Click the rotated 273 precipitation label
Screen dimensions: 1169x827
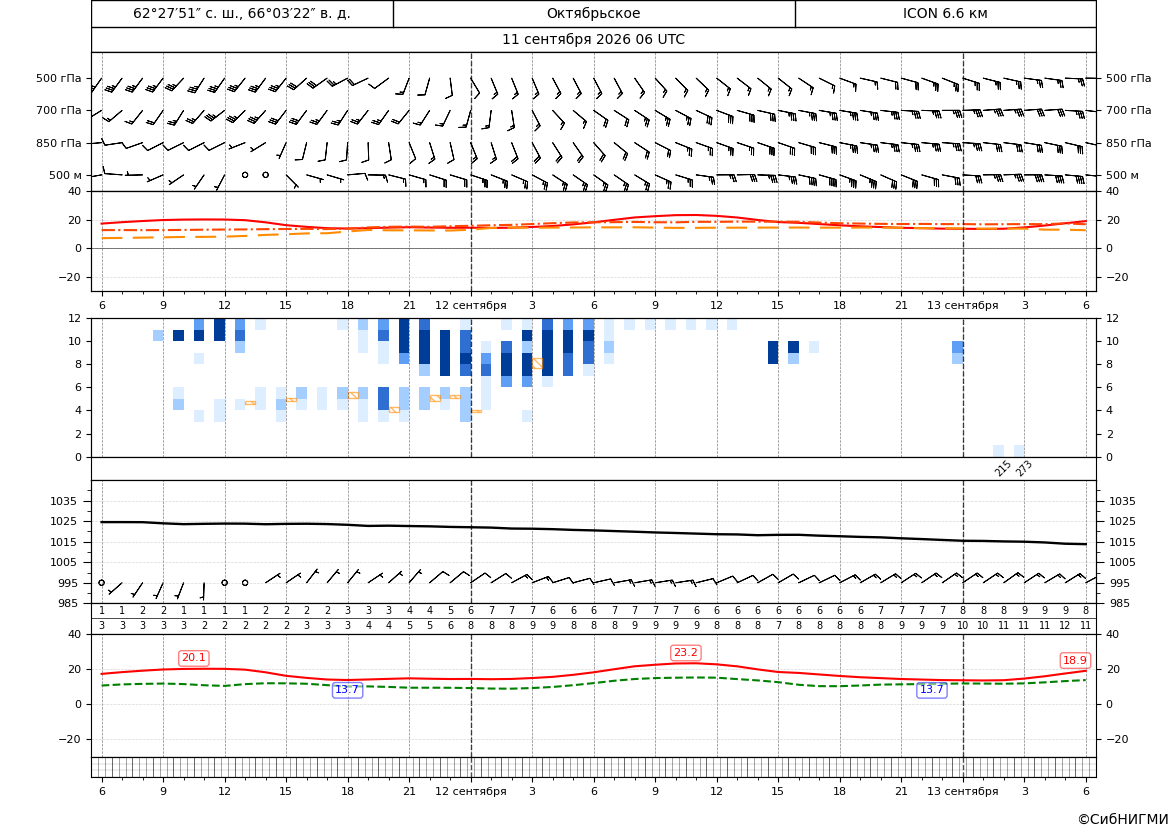[1024, 468]
